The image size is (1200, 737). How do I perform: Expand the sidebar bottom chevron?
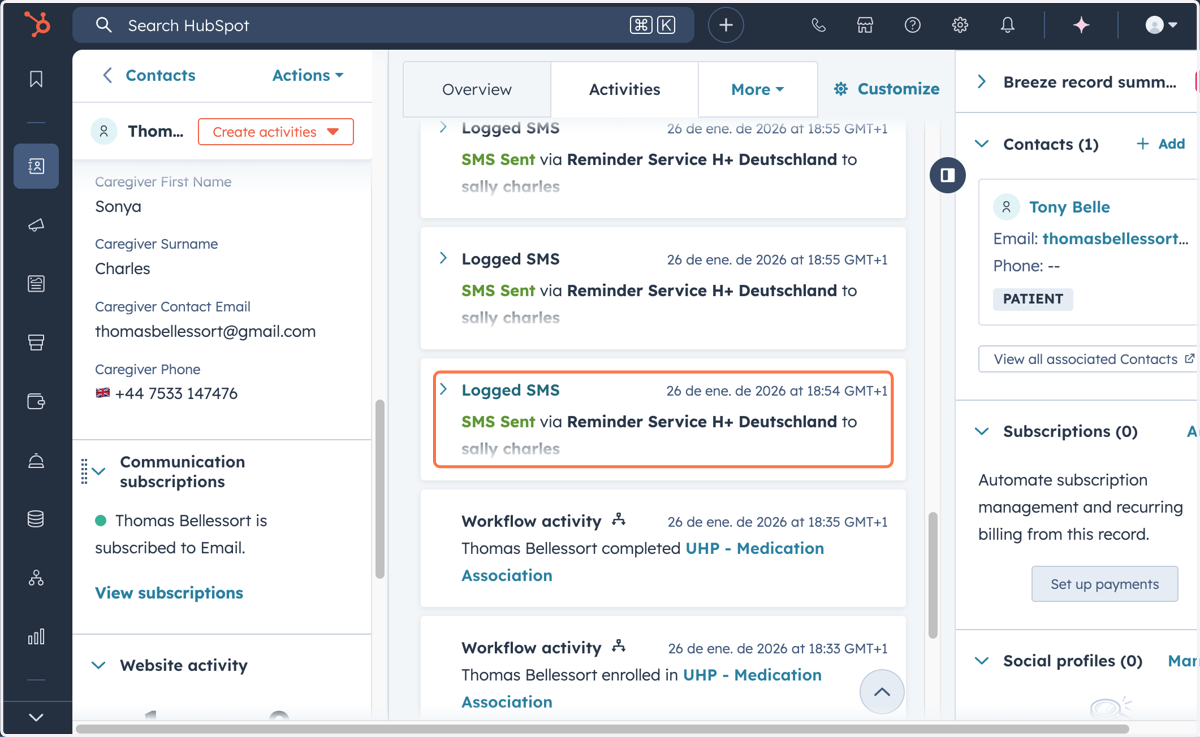coord(36,717)
